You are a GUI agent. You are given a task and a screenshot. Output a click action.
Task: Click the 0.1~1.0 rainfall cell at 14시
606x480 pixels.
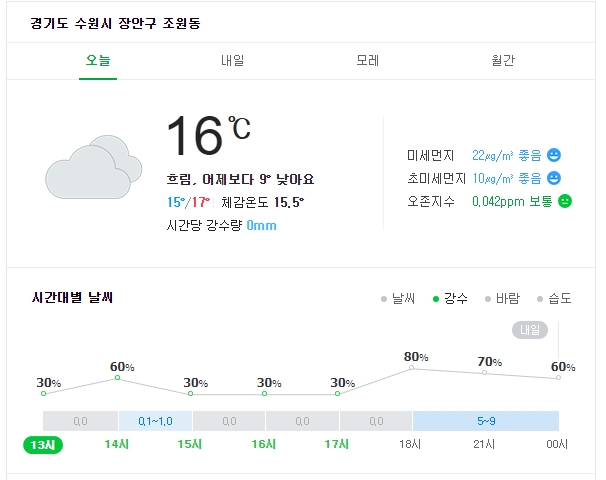(155, 421)
